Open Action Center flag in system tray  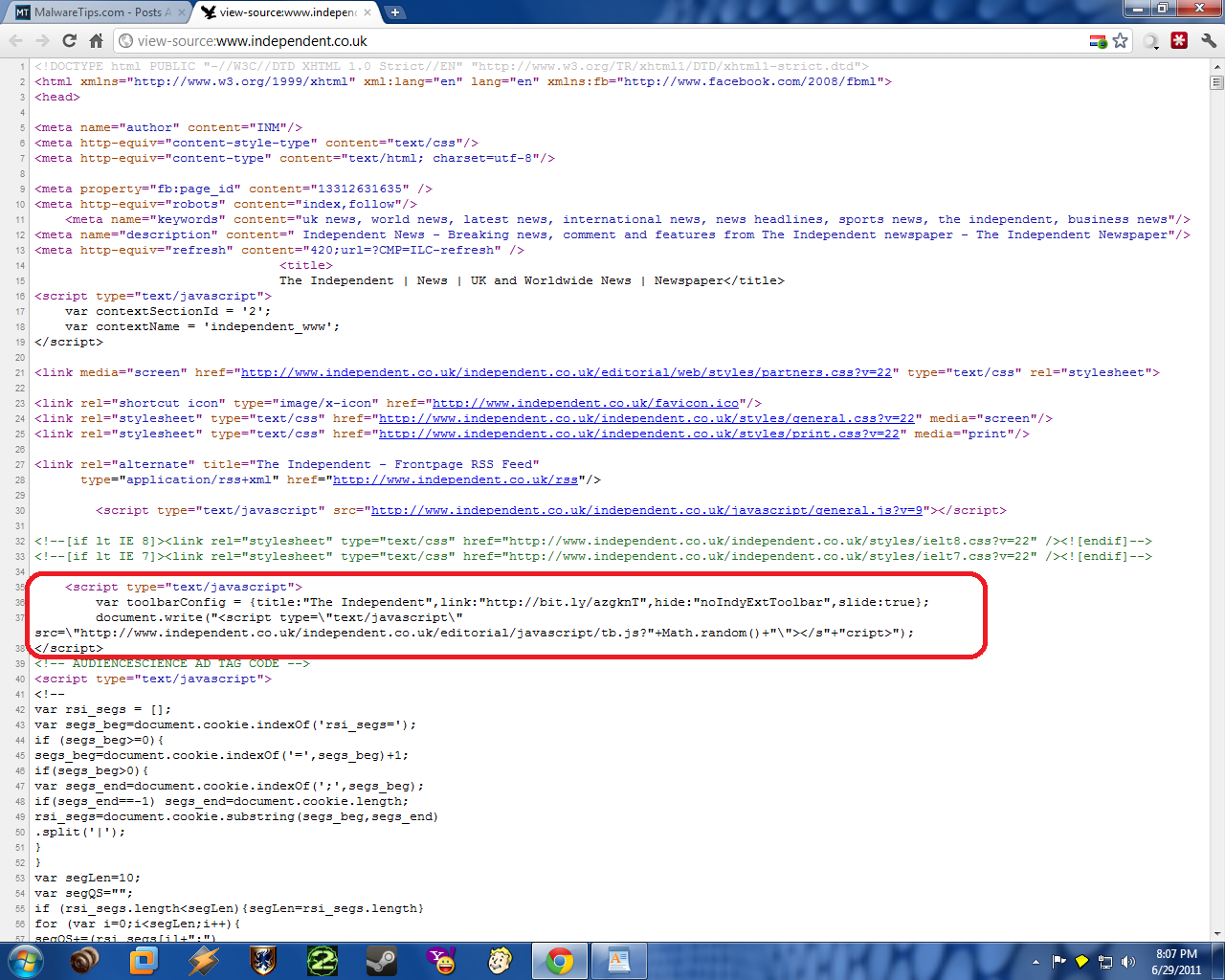point(1058,962)
